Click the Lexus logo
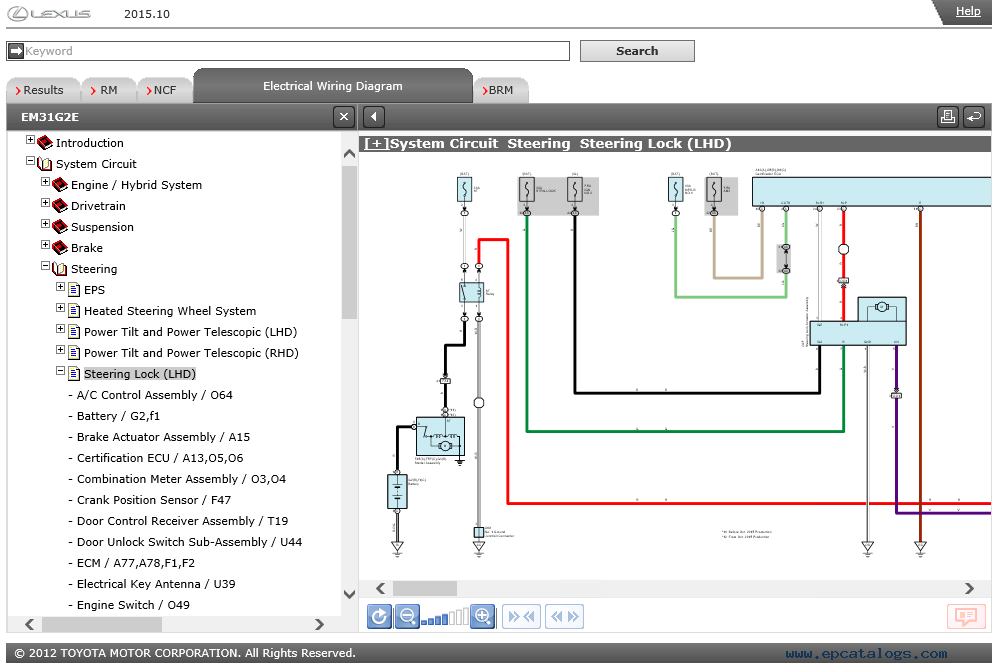The image size is (998, 670). (x=49, y=13)
